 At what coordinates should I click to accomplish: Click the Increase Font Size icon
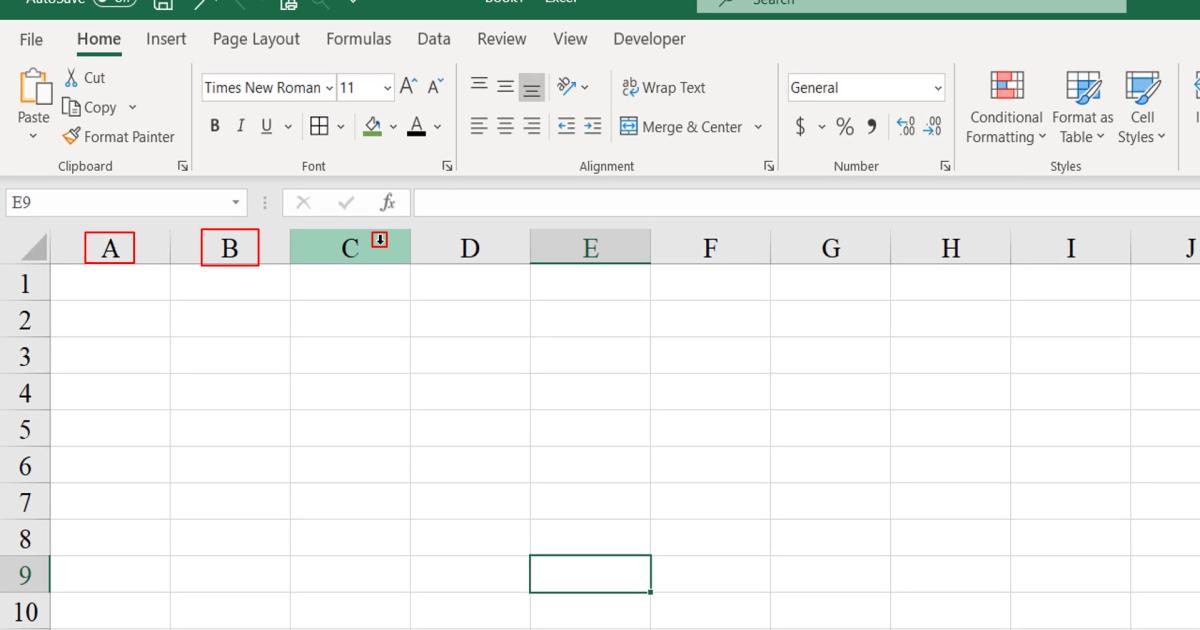[406, 86]
